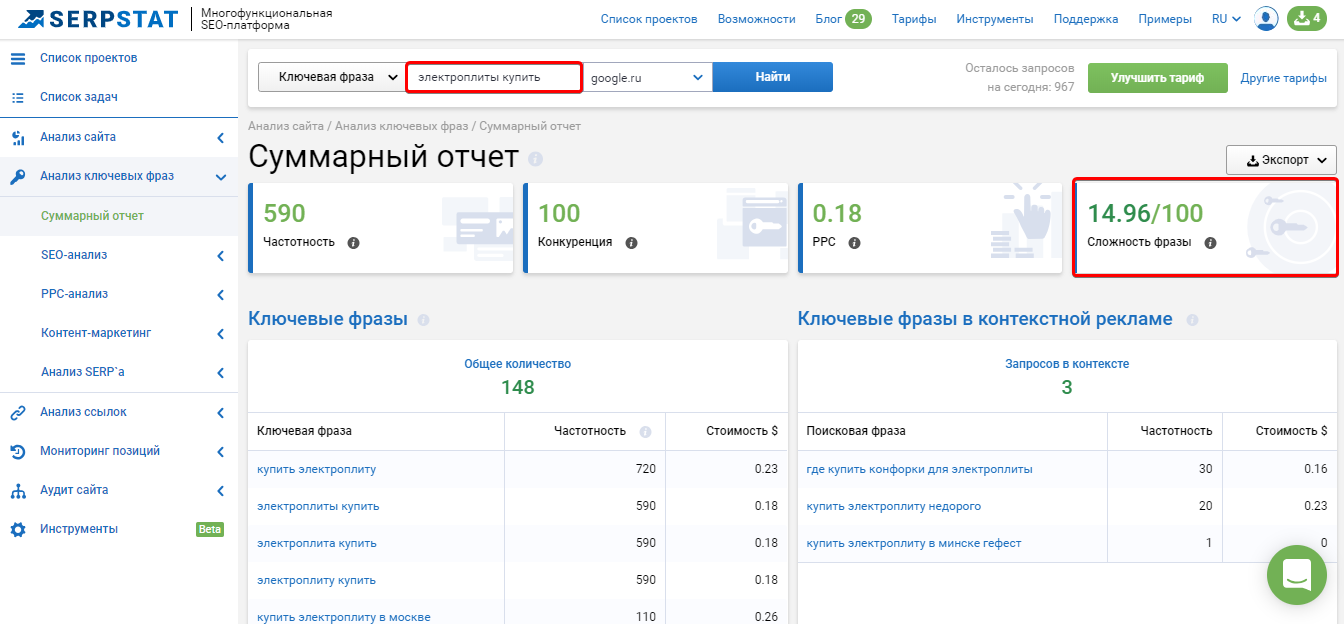Image resolution: width=1344 pixels, height=624 pixels.
Task: Expand the Анализ сайта sidebar section
Action: pyautogui.click(x=220, y=137)
